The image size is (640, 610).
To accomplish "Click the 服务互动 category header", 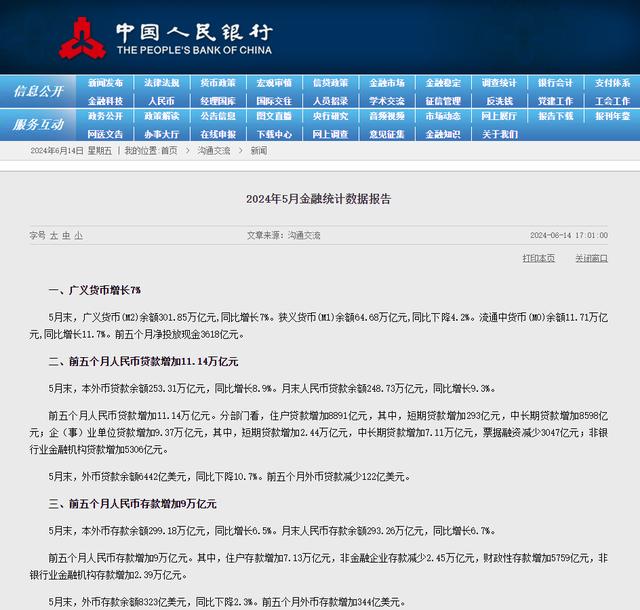I will click(x=38, y=124).
